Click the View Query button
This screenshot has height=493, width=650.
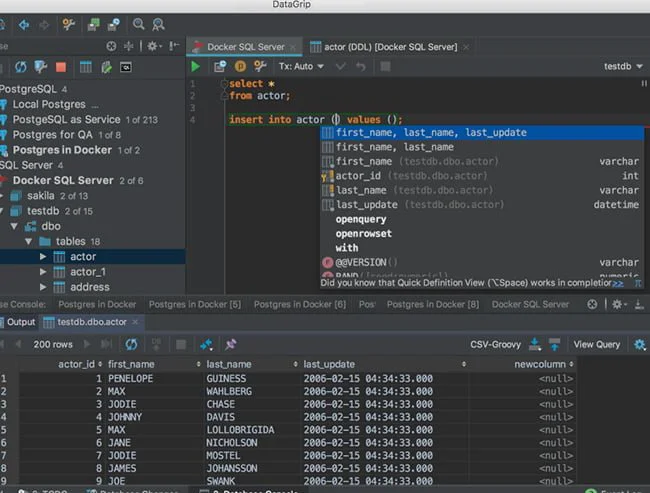pos(597,345)
